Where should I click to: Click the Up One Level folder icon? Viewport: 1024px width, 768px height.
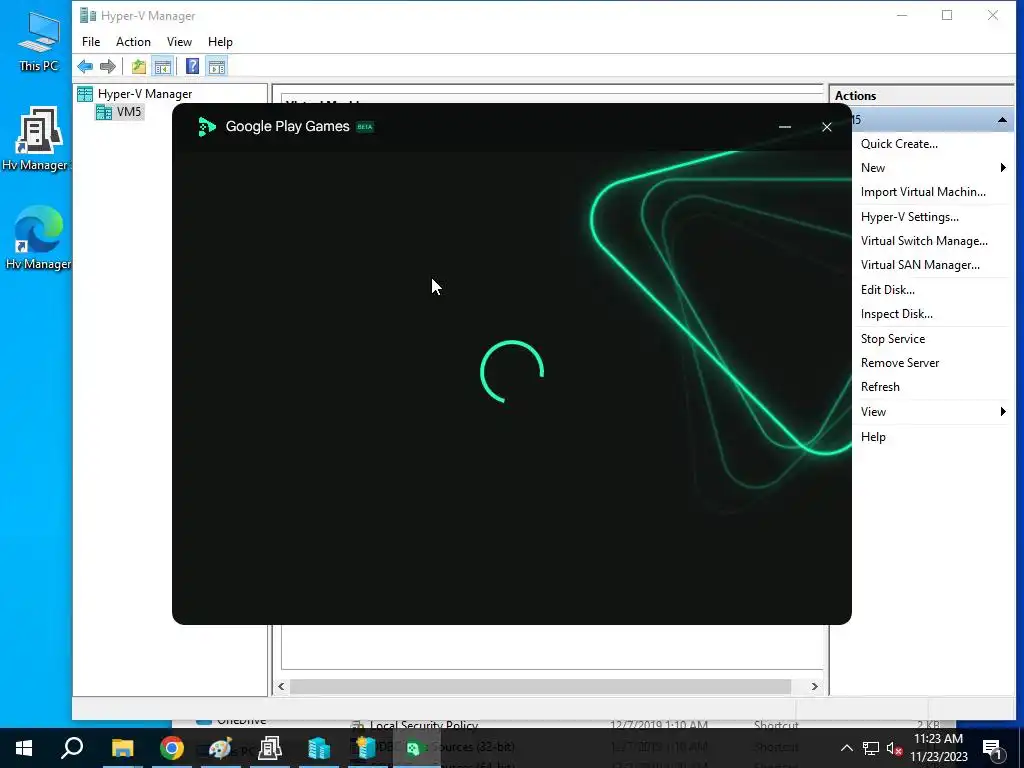click(x=138, y=66)
